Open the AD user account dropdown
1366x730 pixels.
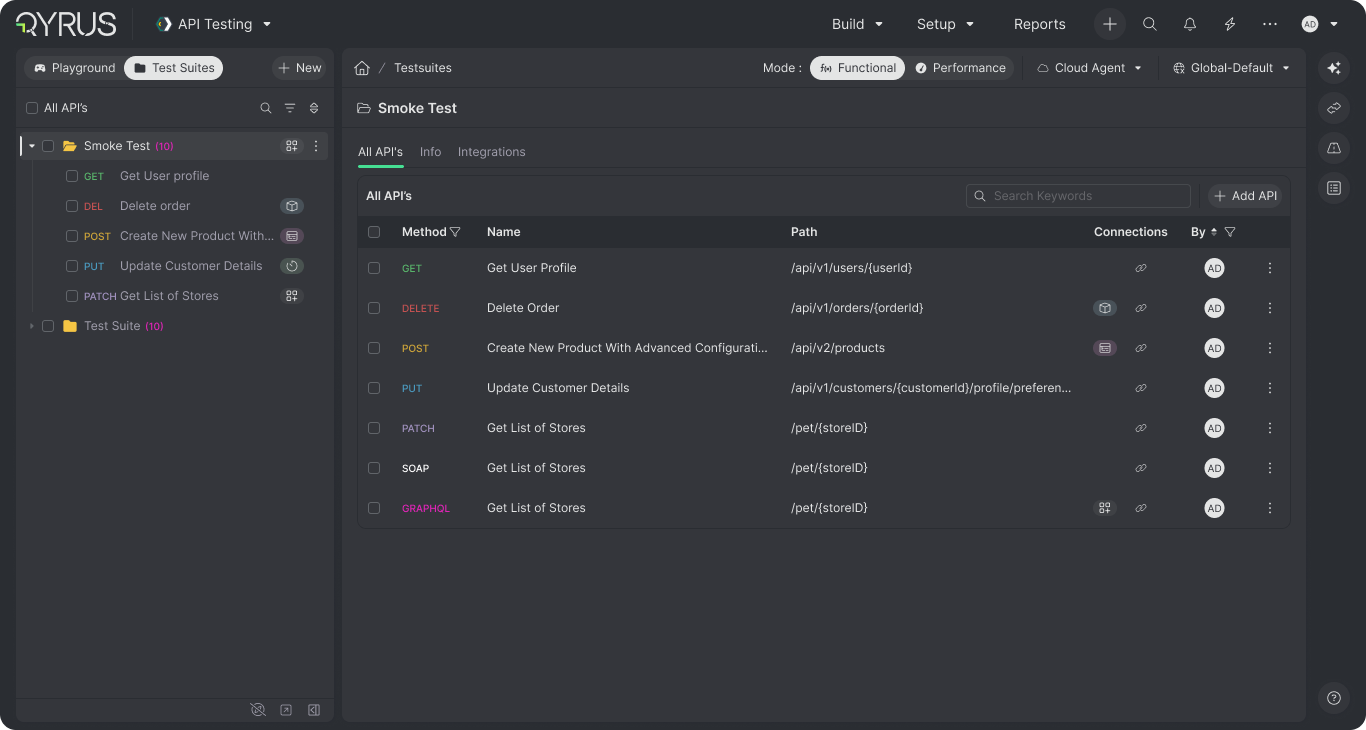[x=1320, y=24]
